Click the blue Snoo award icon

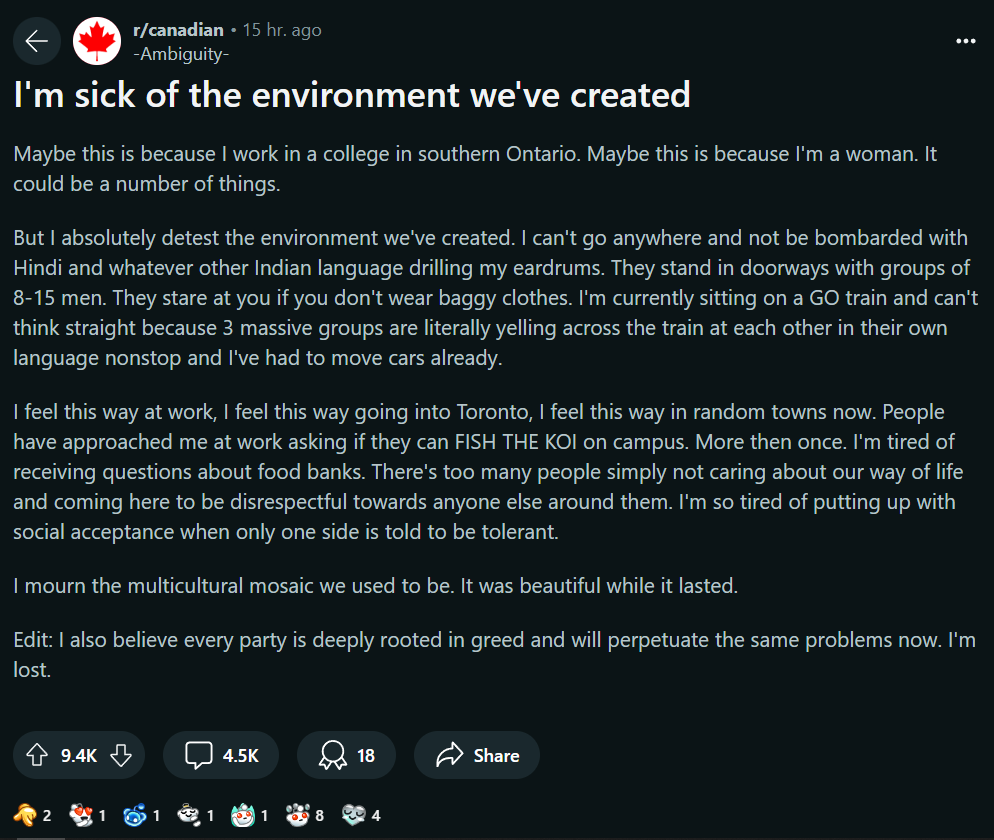pyautogui.click(x=134, y=815)
